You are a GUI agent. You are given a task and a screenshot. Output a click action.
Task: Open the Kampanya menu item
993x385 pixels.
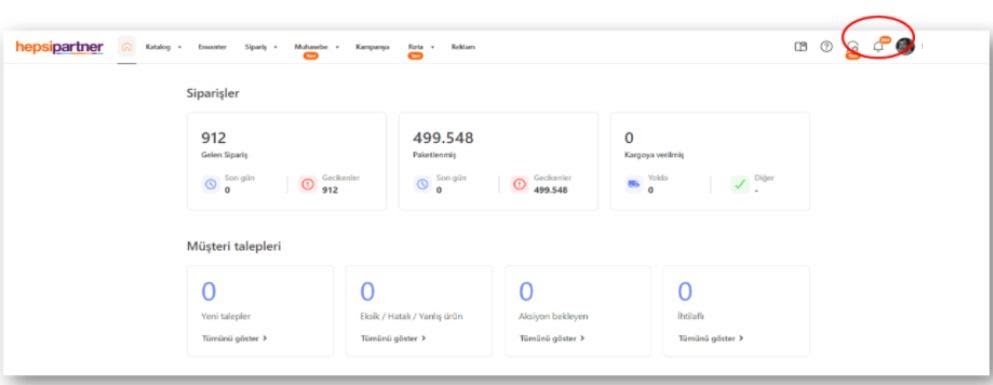point(372,47)
